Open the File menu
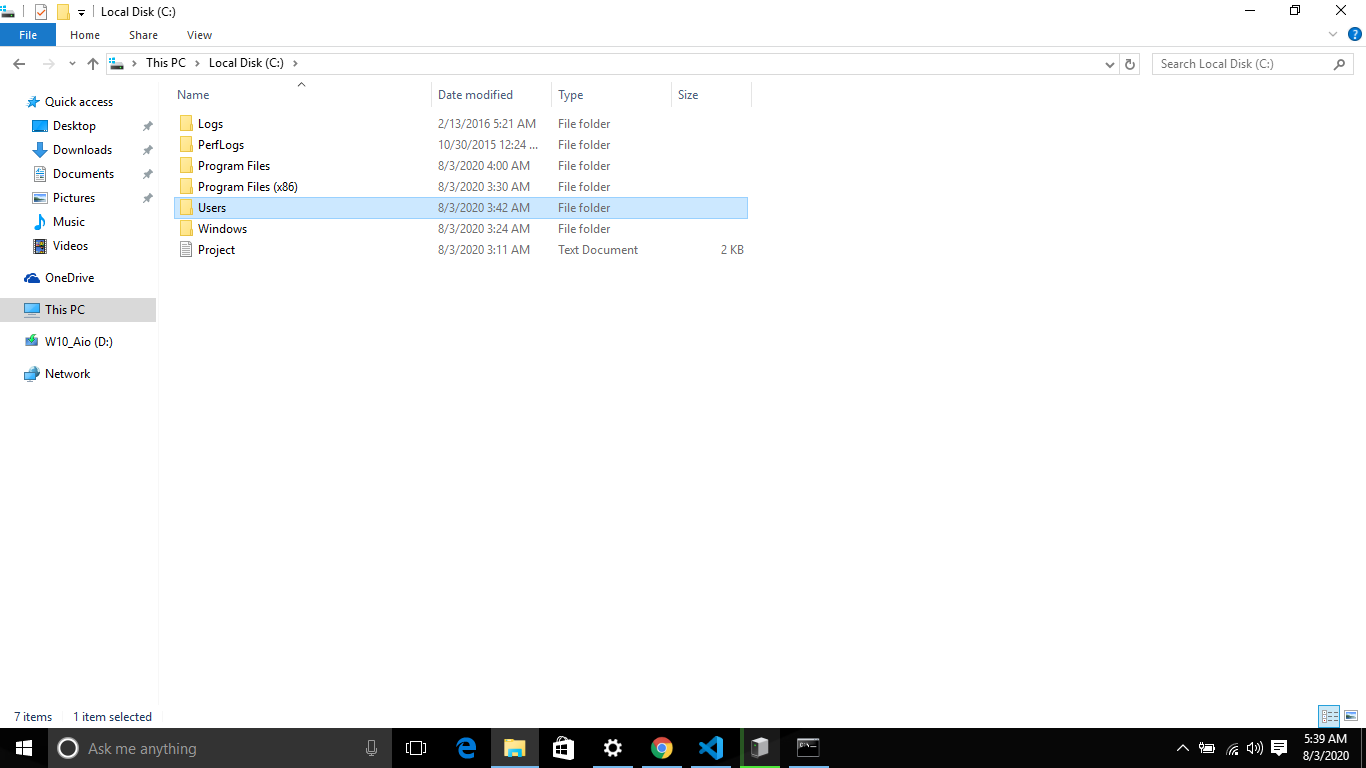 tap(28, 35)
